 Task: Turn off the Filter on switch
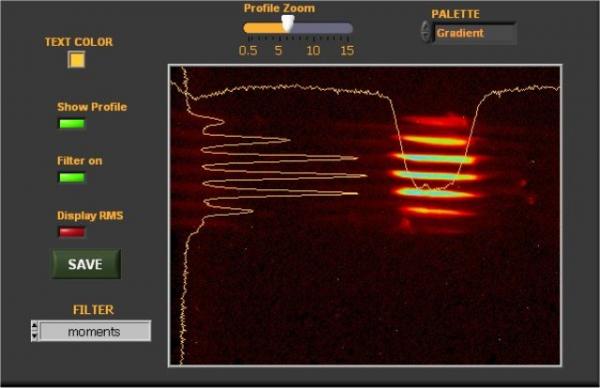click(x=72, y=178)
